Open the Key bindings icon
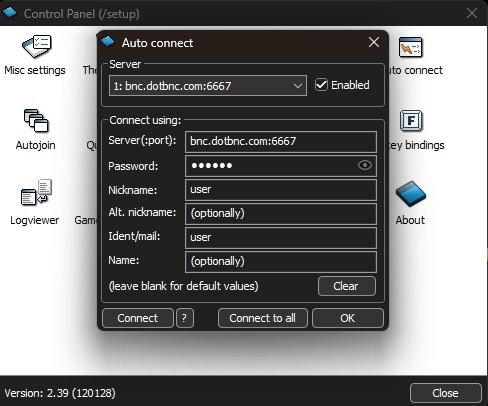488x406 pixels. click(x=411, y=121)
